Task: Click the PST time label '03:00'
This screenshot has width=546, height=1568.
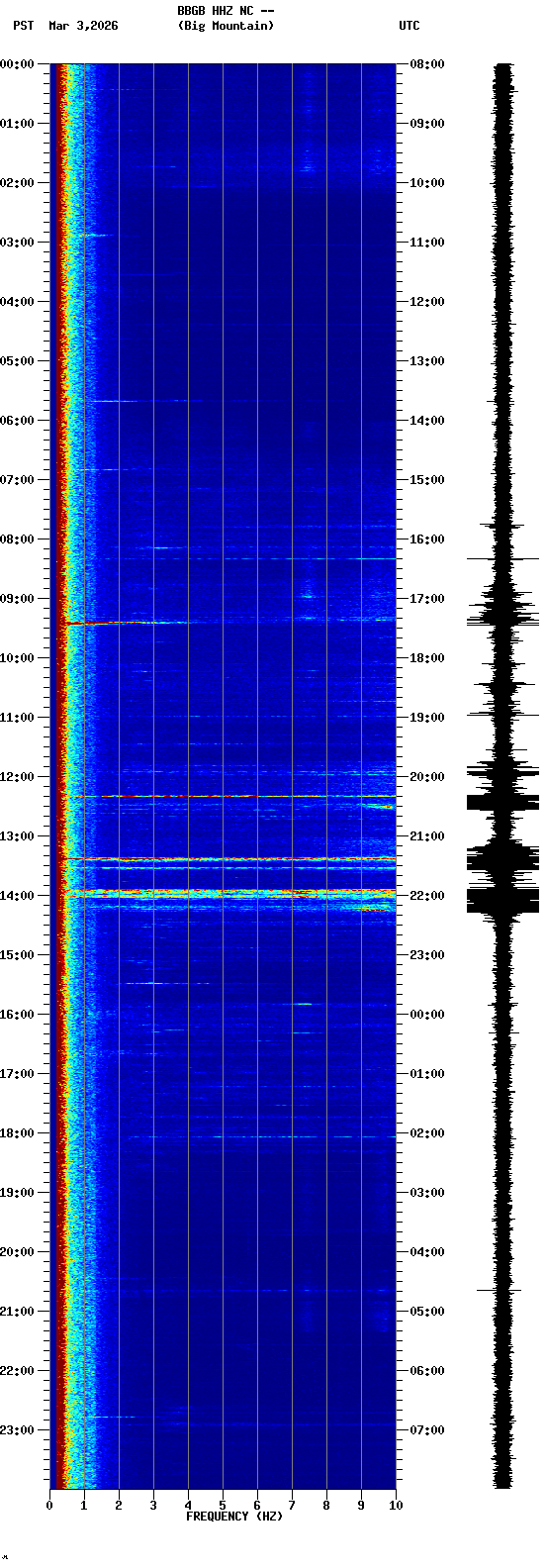Action: [17, 243]
